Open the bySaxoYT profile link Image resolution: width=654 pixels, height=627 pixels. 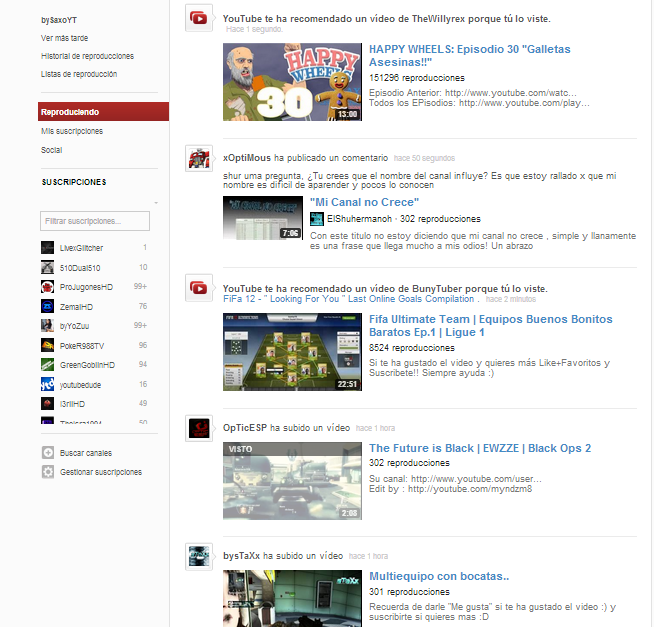coord(59,20)
